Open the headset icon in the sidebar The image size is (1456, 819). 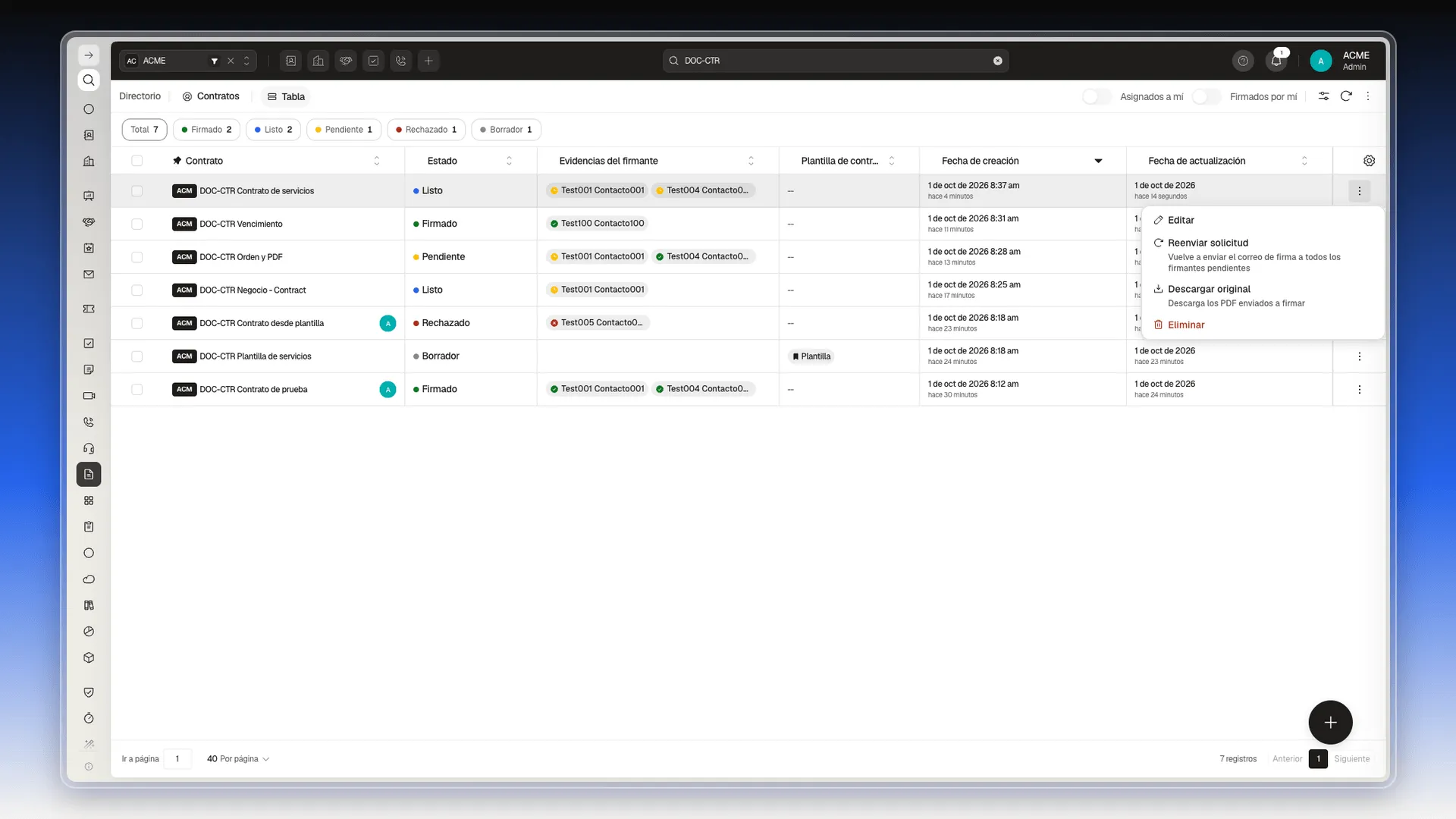pos(89,448)
